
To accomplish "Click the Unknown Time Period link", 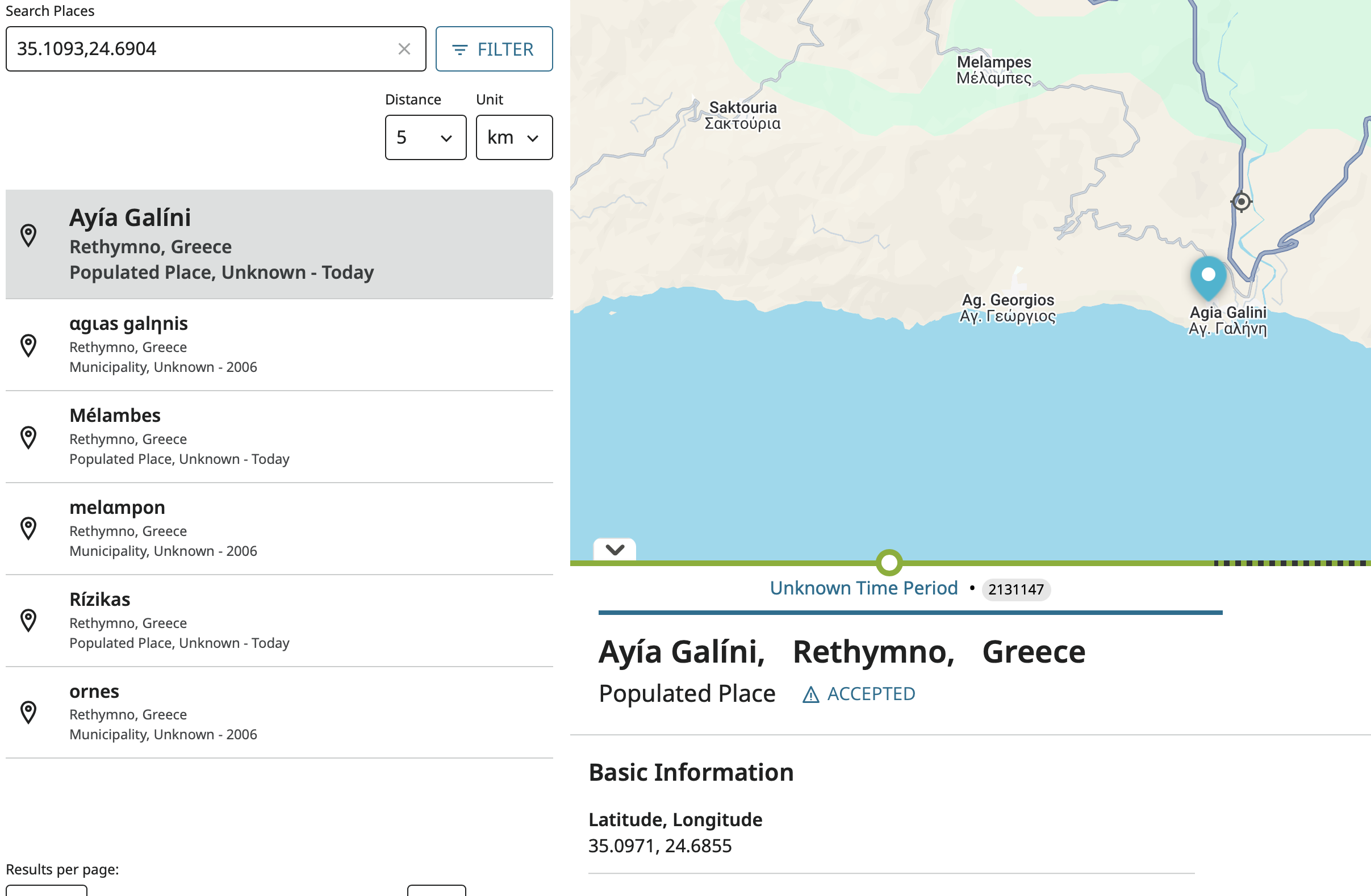I will click(x=863, y=588).
